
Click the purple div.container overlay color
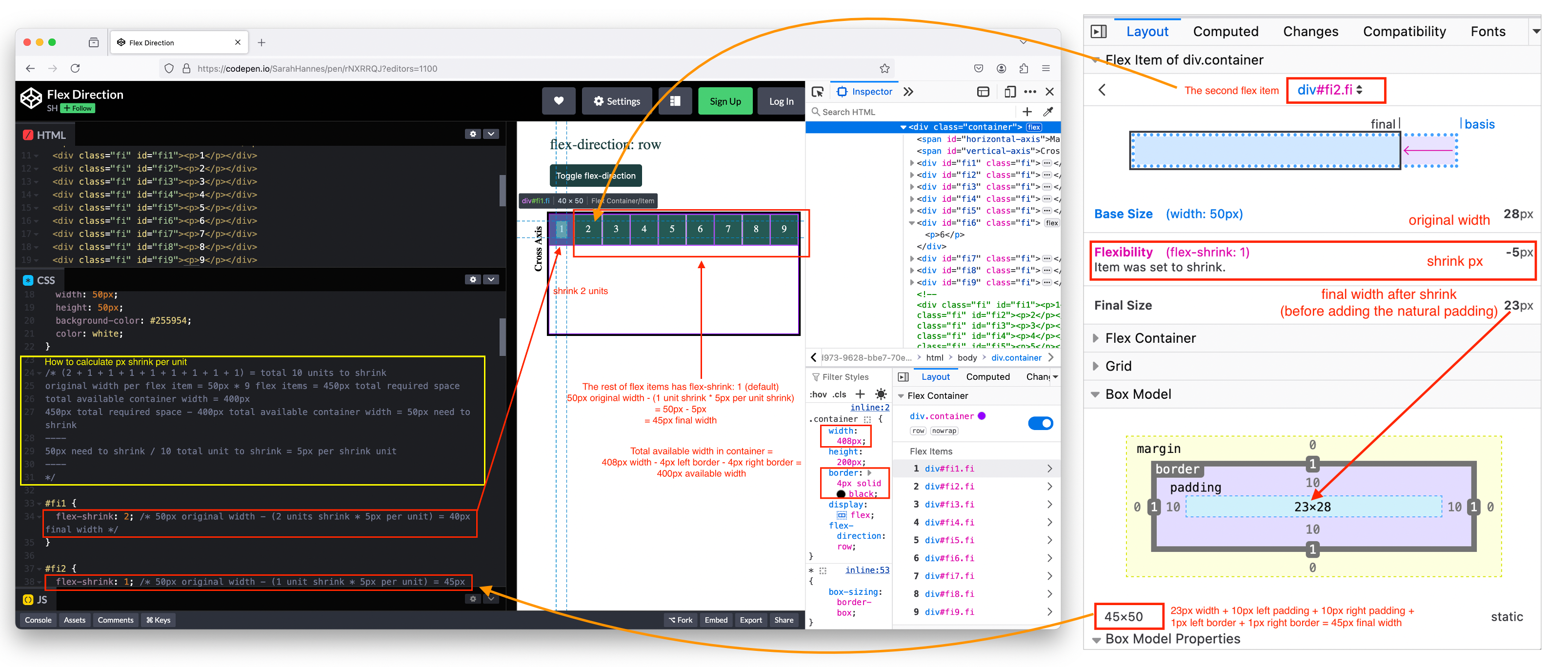pyautogui.click(x=981, y=416)
